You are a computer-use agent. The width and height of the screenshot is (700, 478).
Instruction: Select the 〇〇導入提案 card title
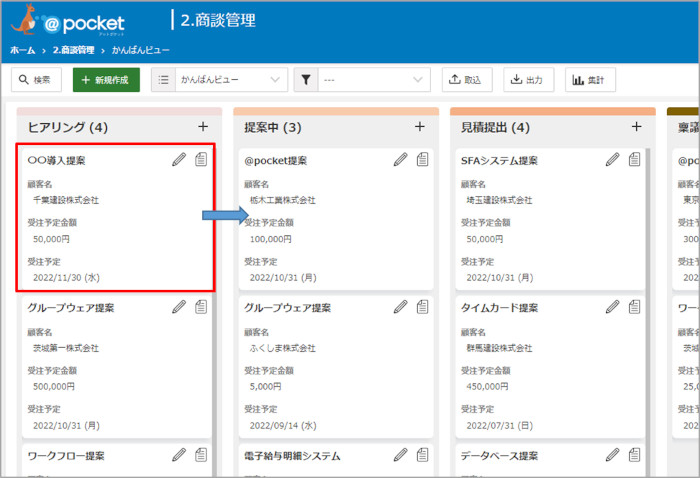pos(56,160)
